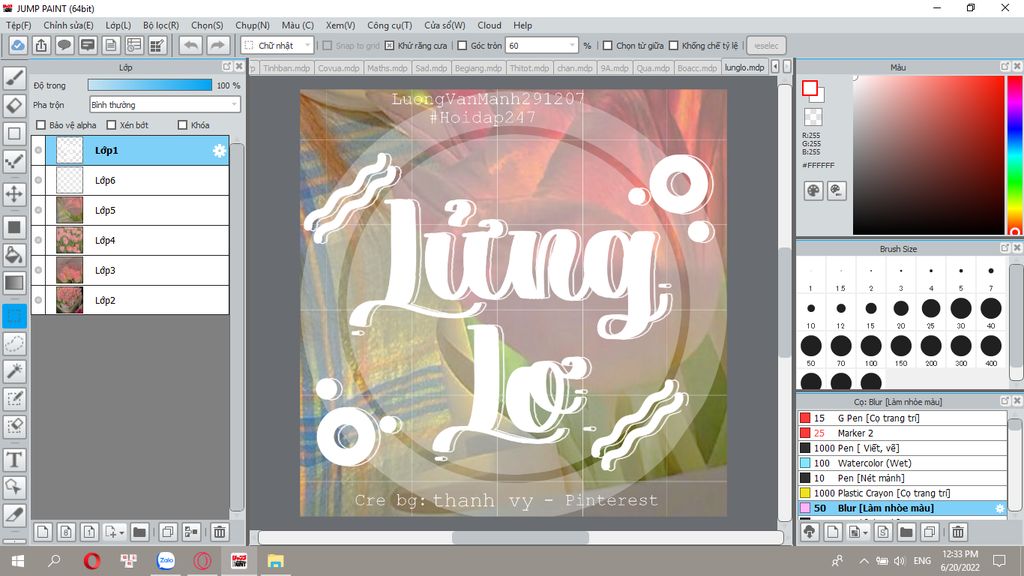Undock the Màu color panel
This screenshot has width=1024, height=576.
click(x=1005, y=67)
